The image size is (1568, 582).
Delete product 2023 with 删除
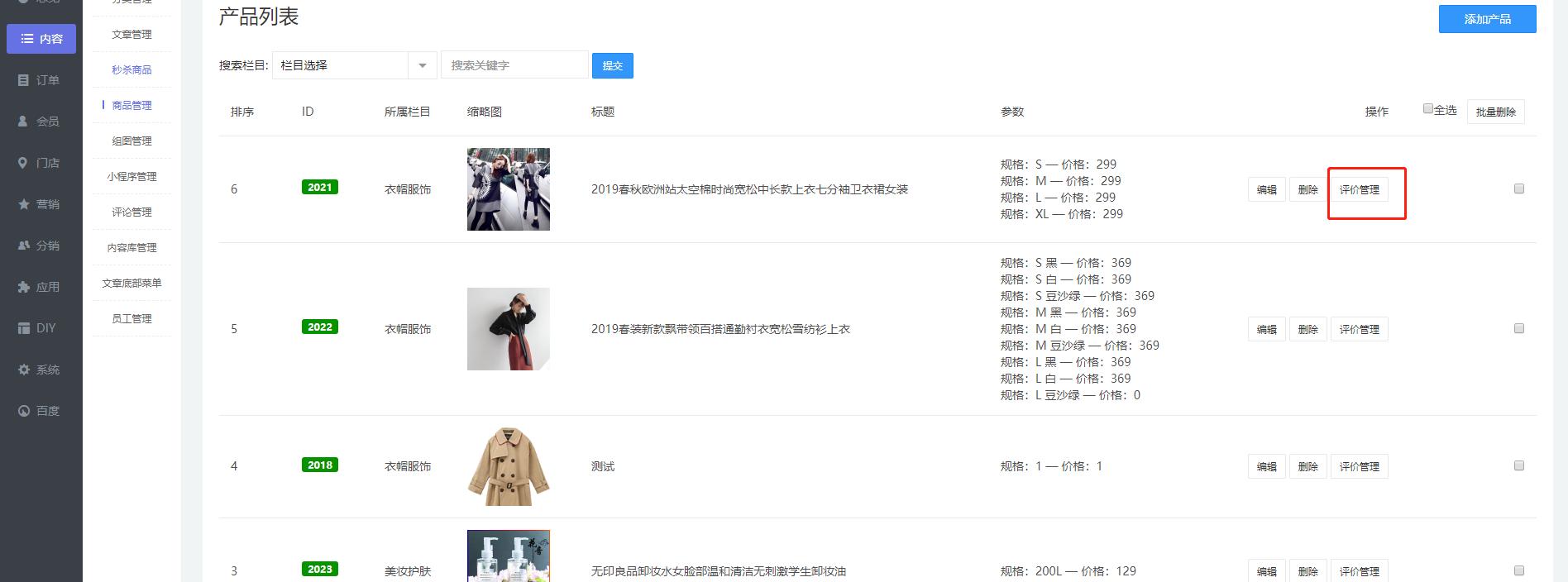tap(1307, 571)
